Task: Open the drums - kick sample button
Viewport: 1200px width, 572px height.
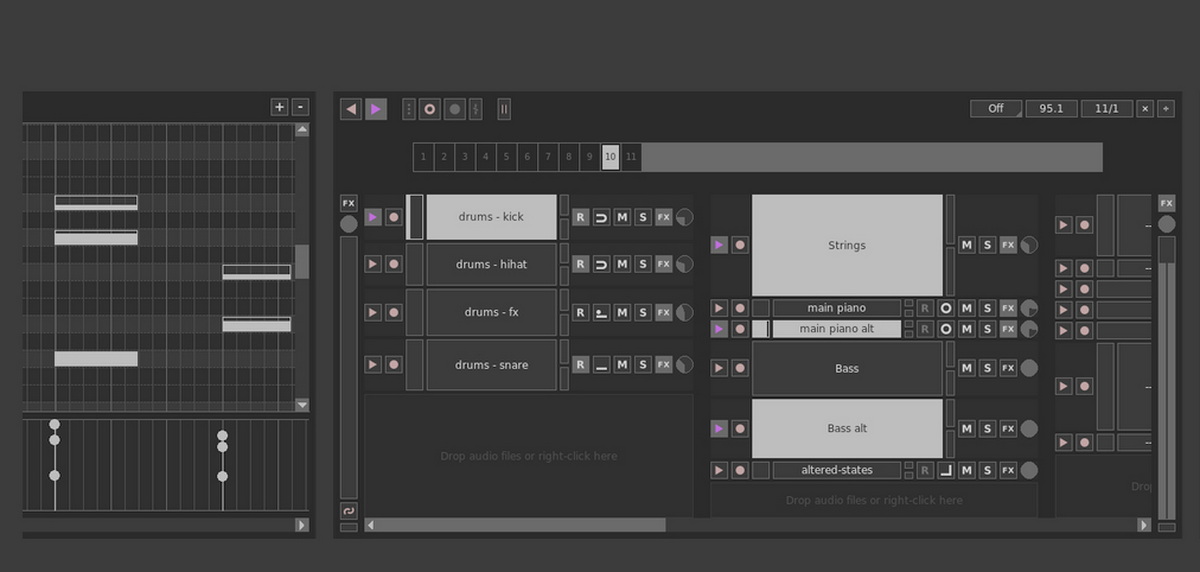Action: 491,217
